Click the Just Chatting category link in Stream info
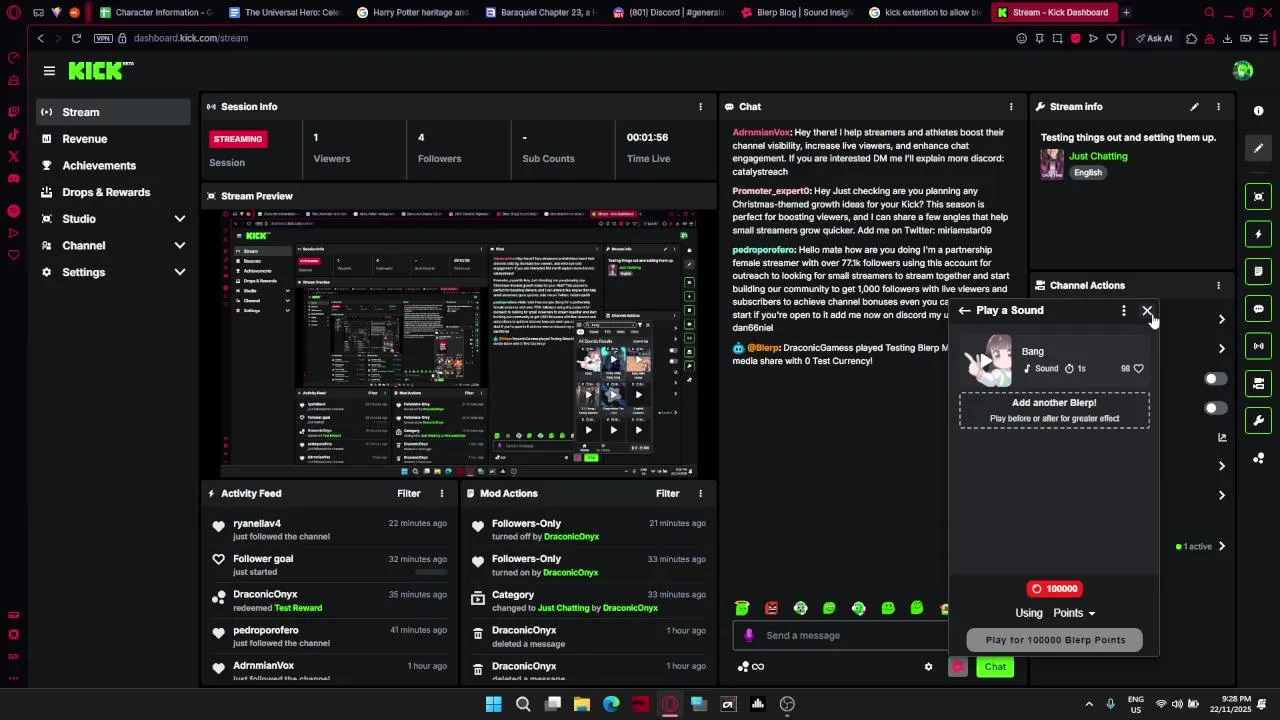This screenshot has height=720, width=1280. [1098, 156]
